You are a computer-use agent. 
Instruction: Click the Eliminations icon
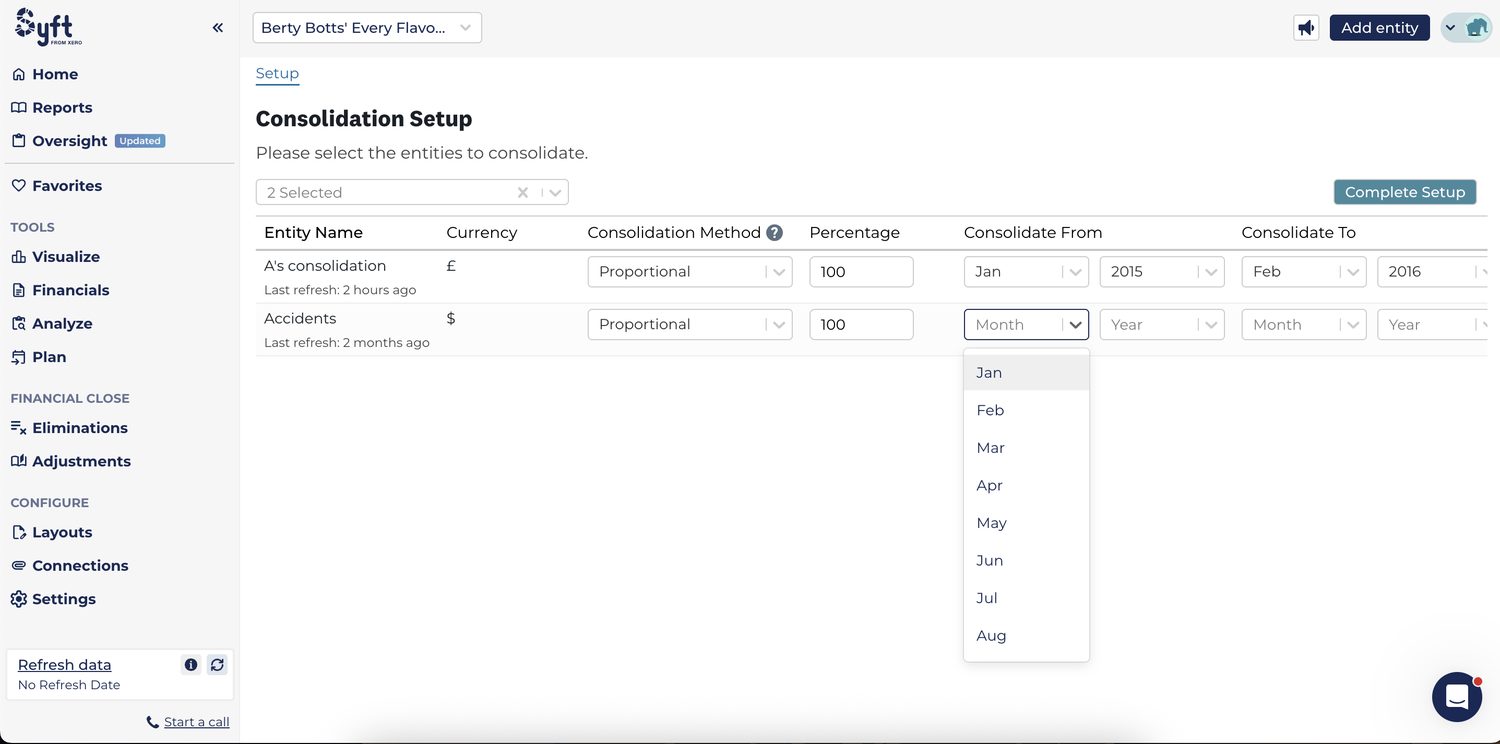coord(18,428)
